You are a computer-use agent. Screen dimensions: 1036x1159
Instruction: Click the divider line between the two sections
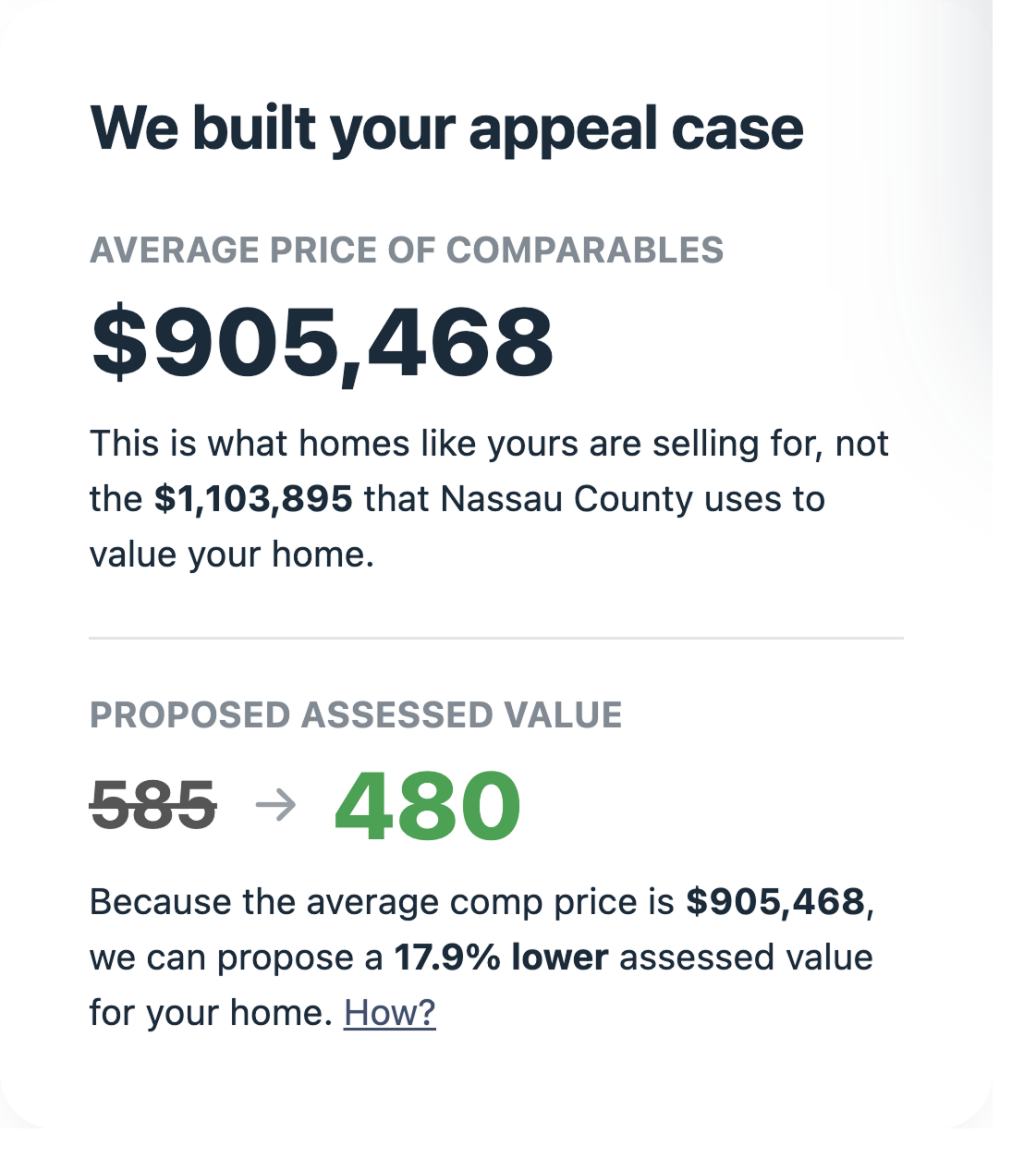coord(494,637)
